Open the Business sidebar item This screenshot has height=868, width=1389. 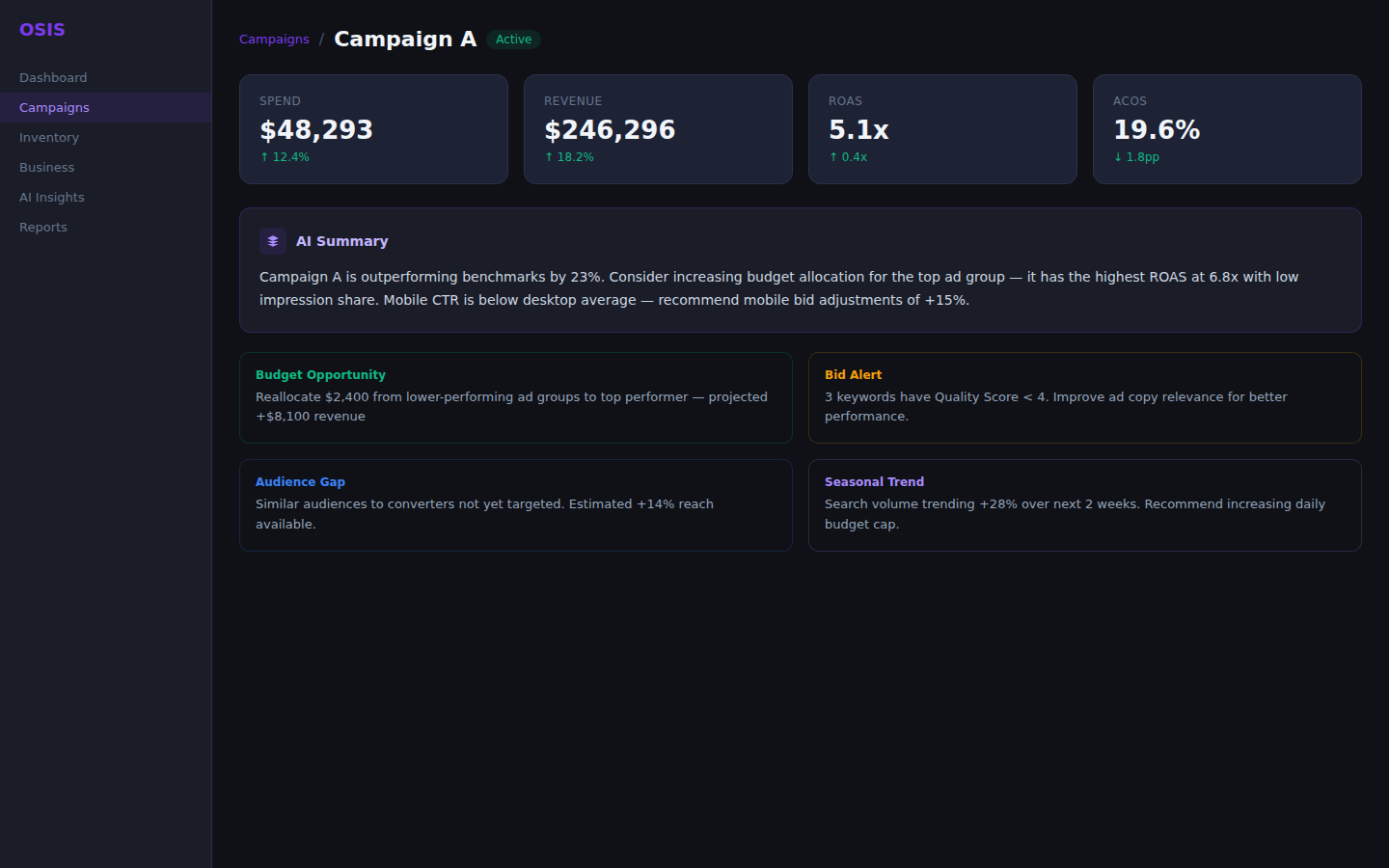point(46,168)
